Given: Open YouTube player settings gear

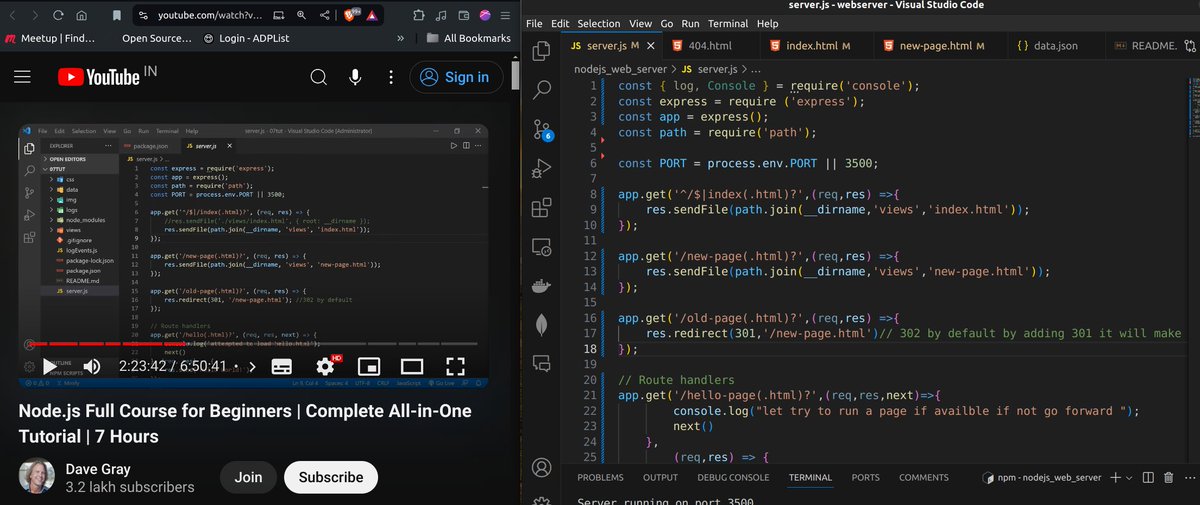Looking at the screenshot, I should (326, 366).
